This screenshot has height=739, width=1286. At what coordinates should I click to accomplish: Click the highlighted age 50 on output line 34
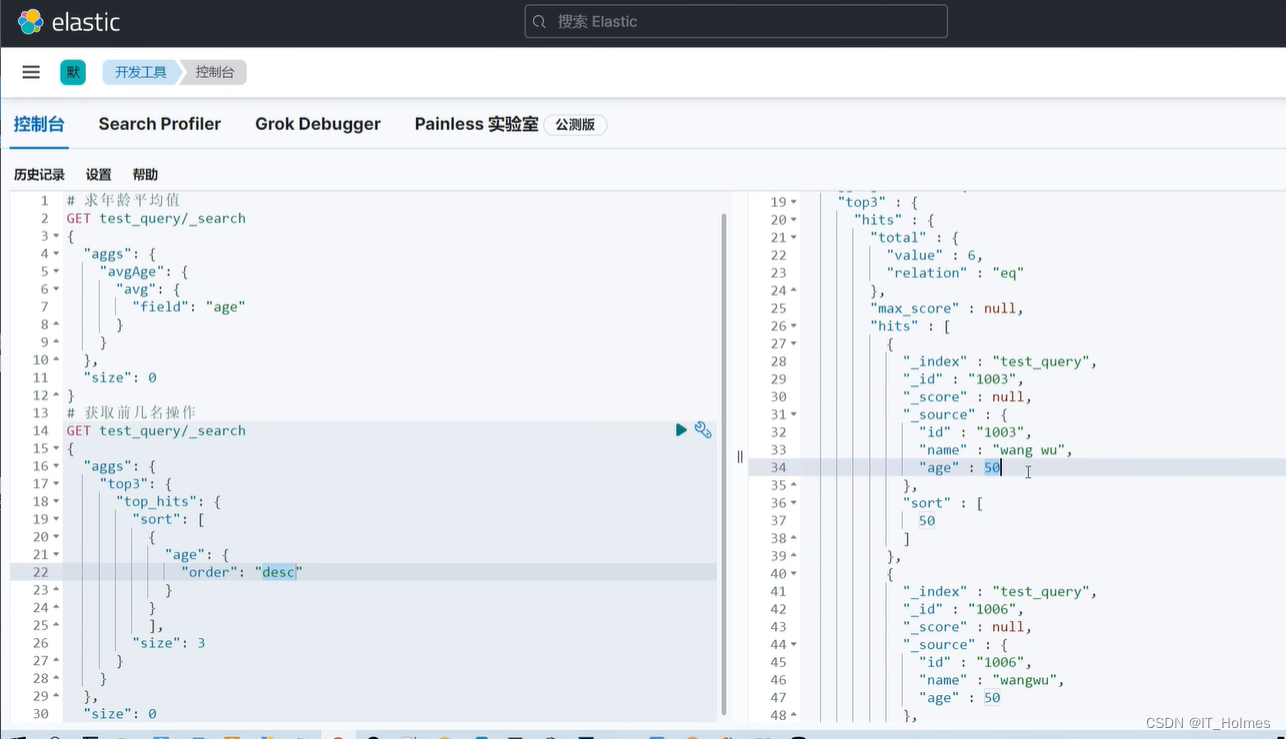[x=992, y=468]
